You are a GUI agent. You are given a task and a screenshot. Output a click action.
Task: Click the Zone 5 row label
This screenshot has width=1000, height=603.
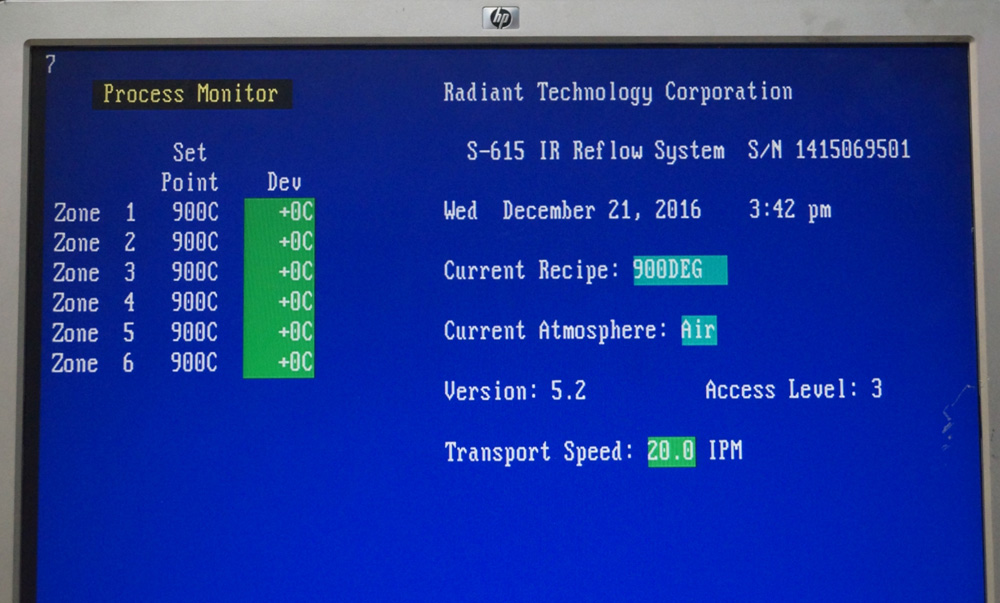[93, 333]
